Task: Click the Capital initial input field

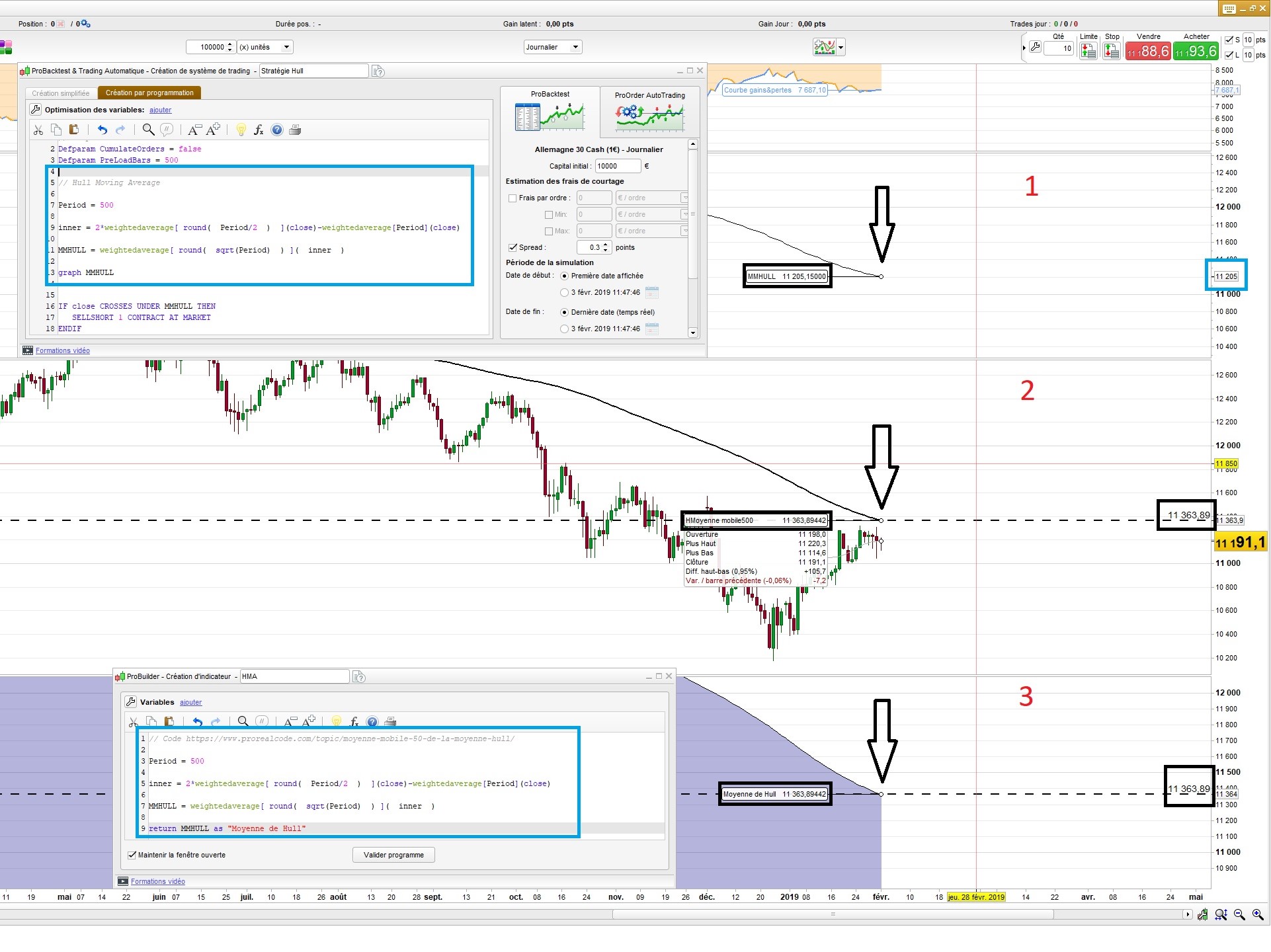Action: tap(617, 166)
